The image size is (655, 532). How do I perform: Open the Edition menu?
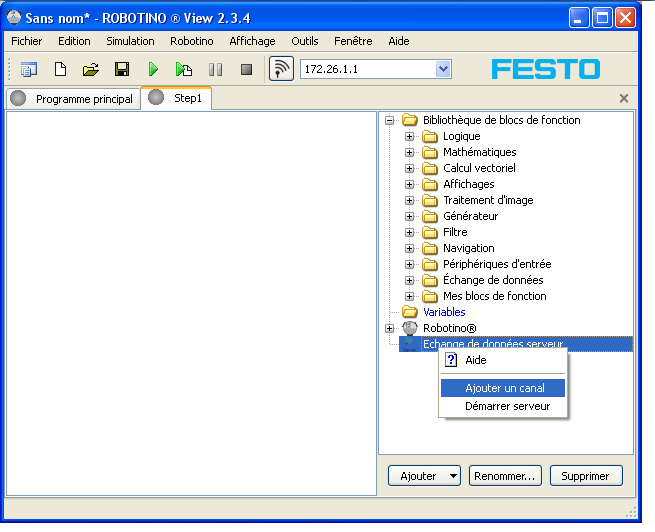(x=74, y=41)
